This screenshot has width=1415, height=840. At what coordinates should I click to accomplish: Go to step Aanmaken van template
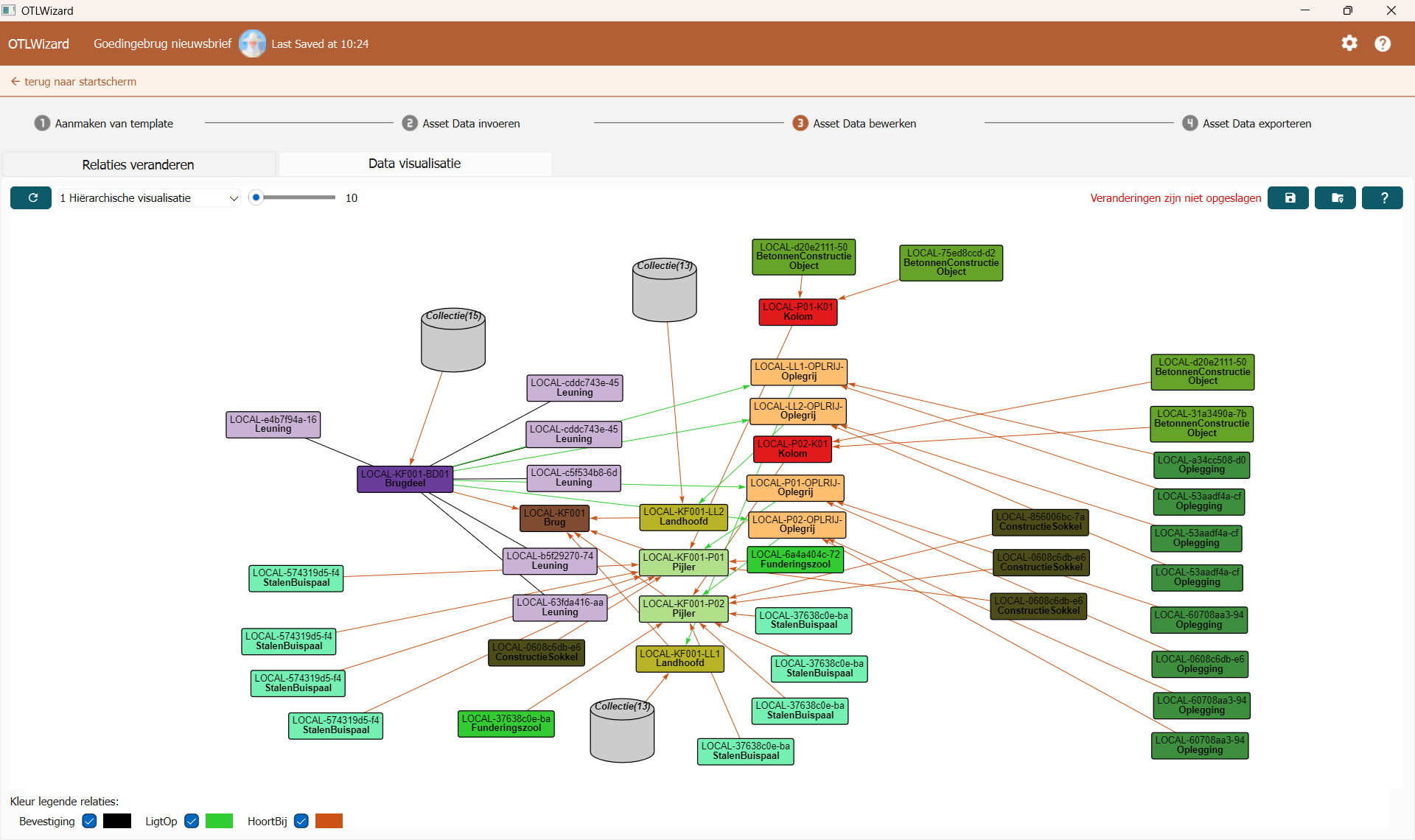point(113,124)
